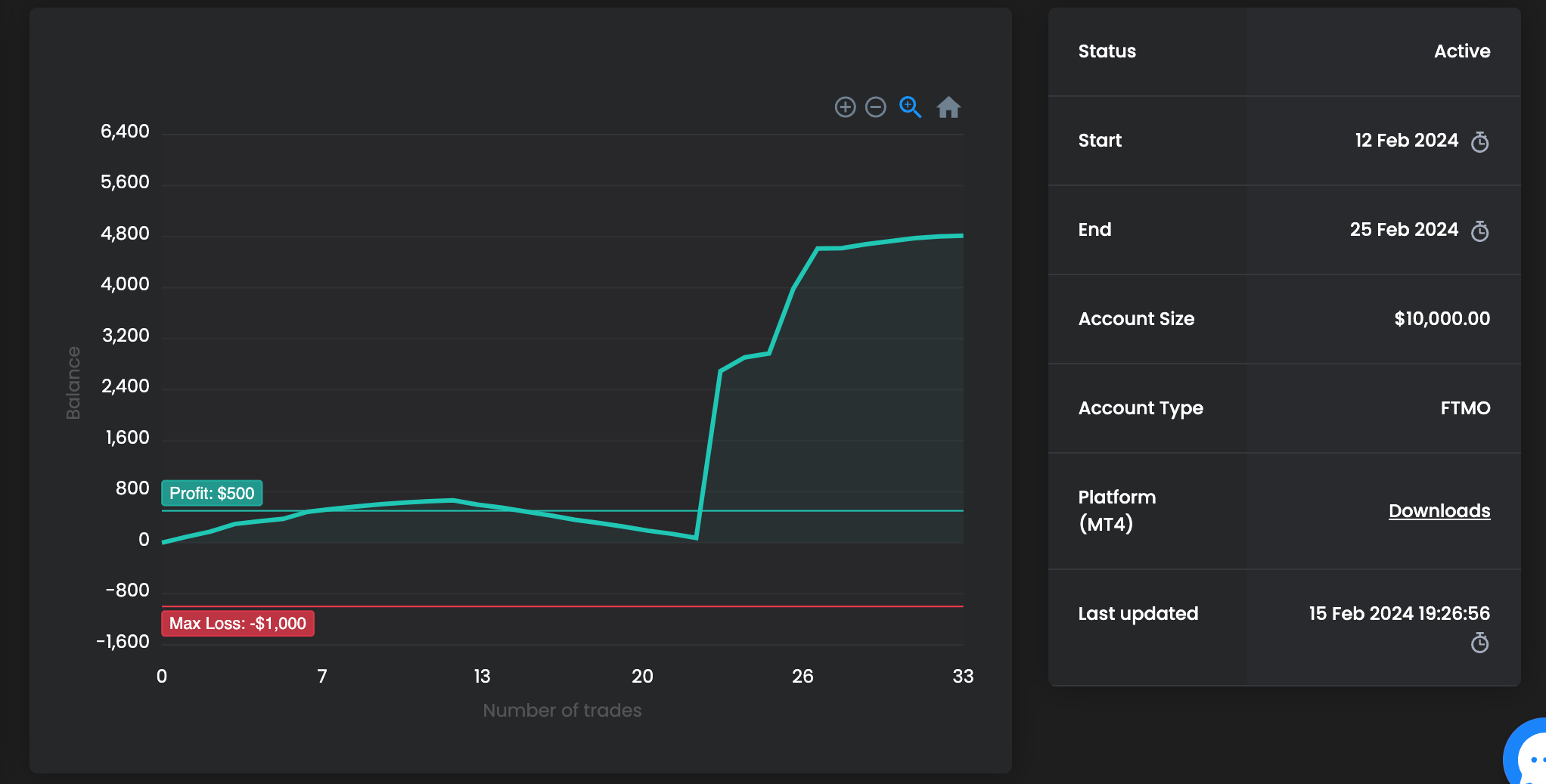Click the zoom in plus icon
This screenshot has width=1546, height=784.
(x=845, y=107)
